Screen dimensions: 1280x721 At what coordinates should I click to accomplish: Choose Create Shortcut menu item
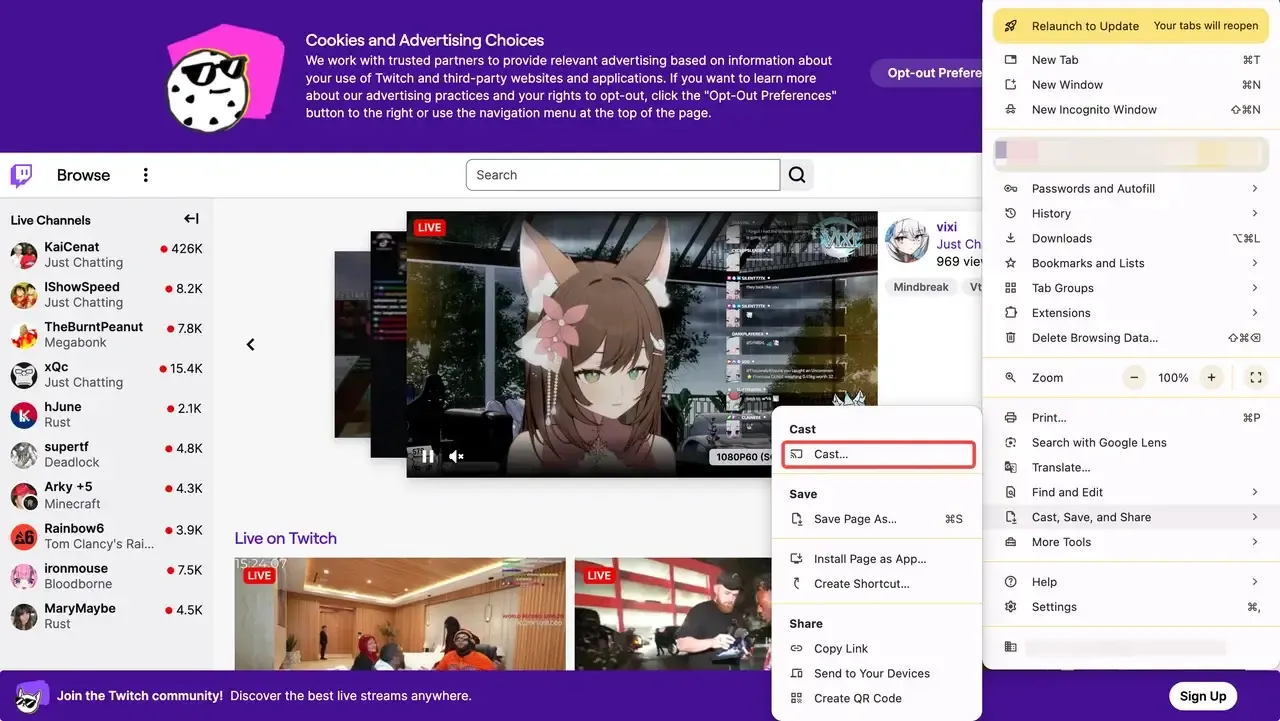coord(878,584)
